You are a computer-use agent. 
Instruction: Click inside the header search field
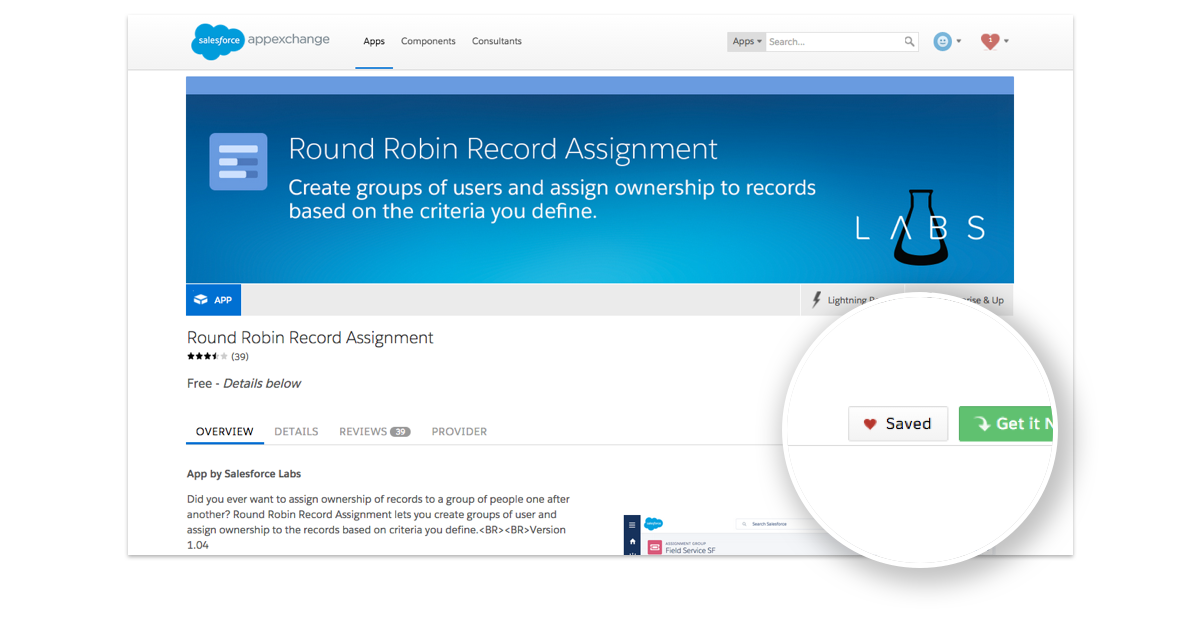point(834,42)
